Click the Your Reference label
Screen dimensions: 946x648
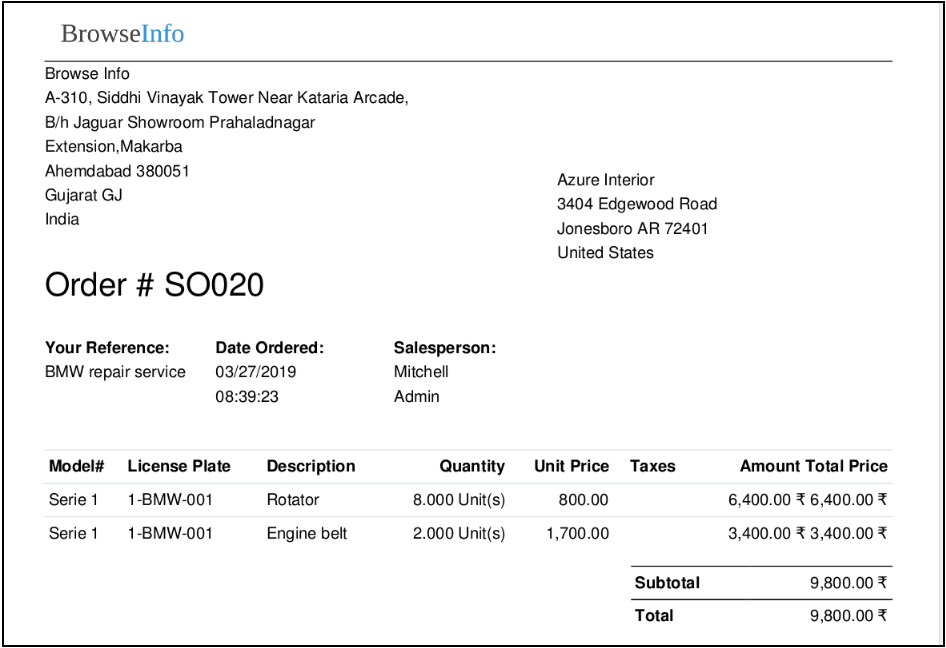[x=107, y=348]
